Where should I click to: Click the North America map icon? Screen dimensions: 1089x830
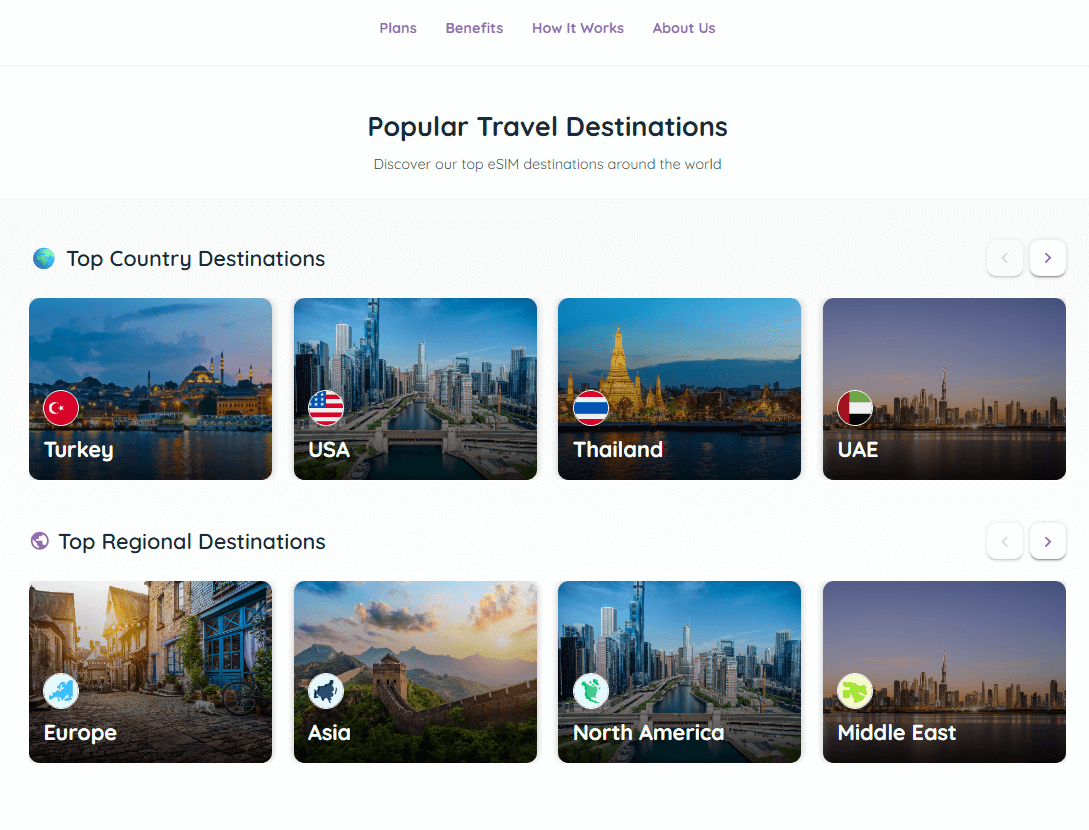(591, 691)
